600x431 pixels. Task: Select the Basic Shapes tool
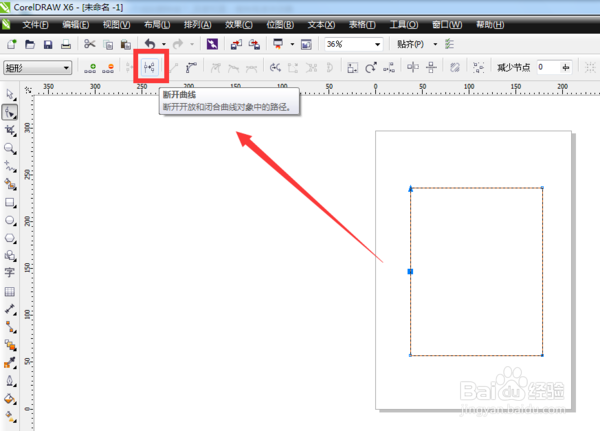point(10,255)
